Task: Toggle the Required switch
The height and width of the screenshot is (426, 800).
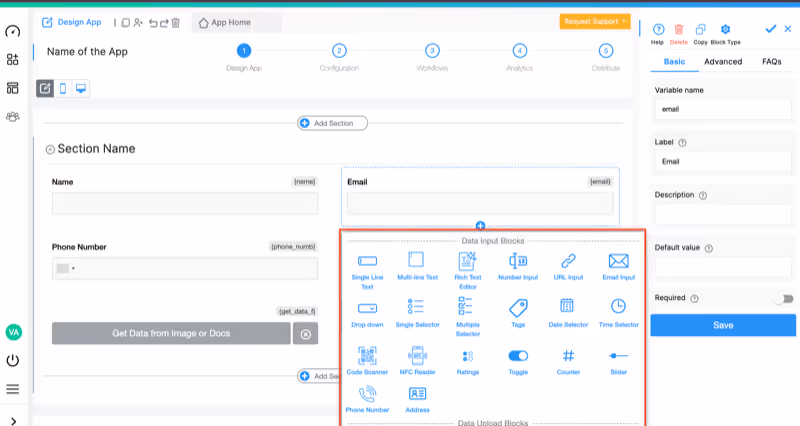Action: (x=784, y=298)
